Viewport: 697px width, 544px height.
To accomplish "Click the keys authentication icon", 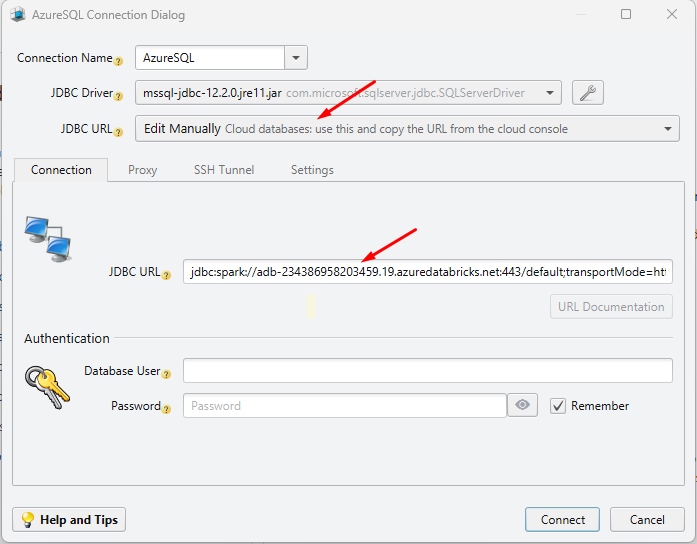I will (x=47, y=387).
